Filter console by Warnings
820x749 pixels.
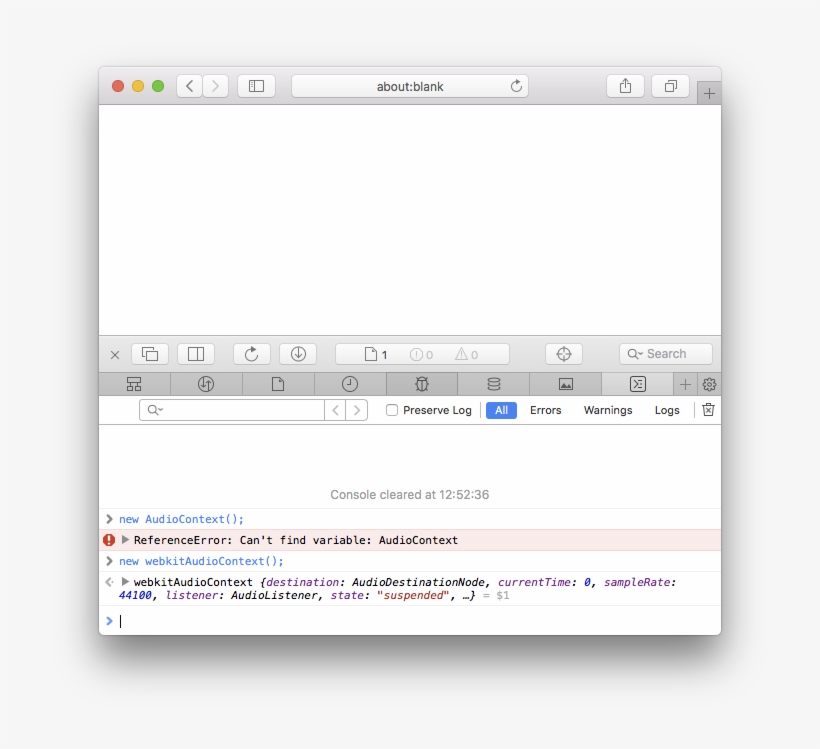point(608,410)
